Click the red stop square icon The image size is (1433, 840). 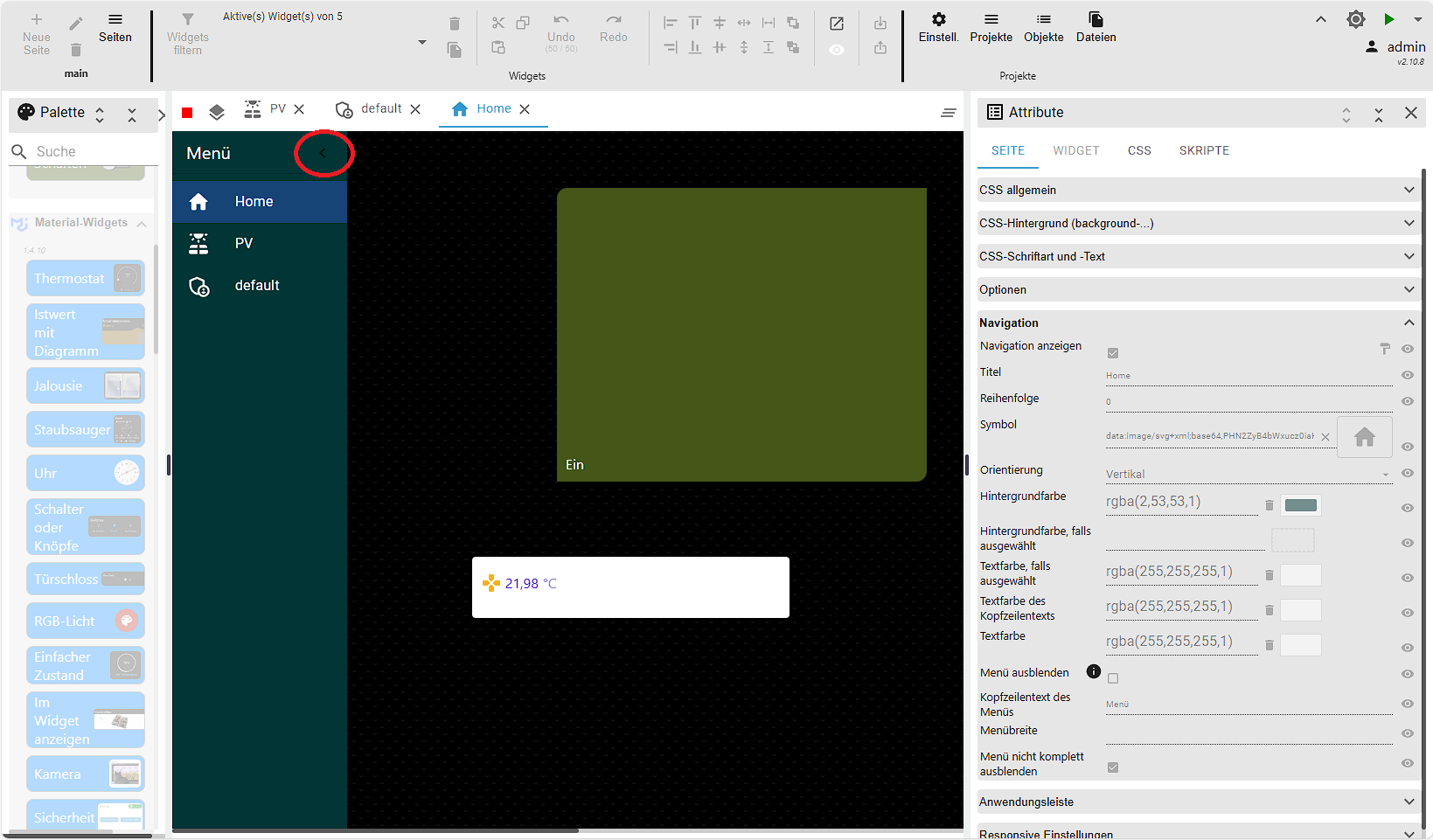coord(187,113)
